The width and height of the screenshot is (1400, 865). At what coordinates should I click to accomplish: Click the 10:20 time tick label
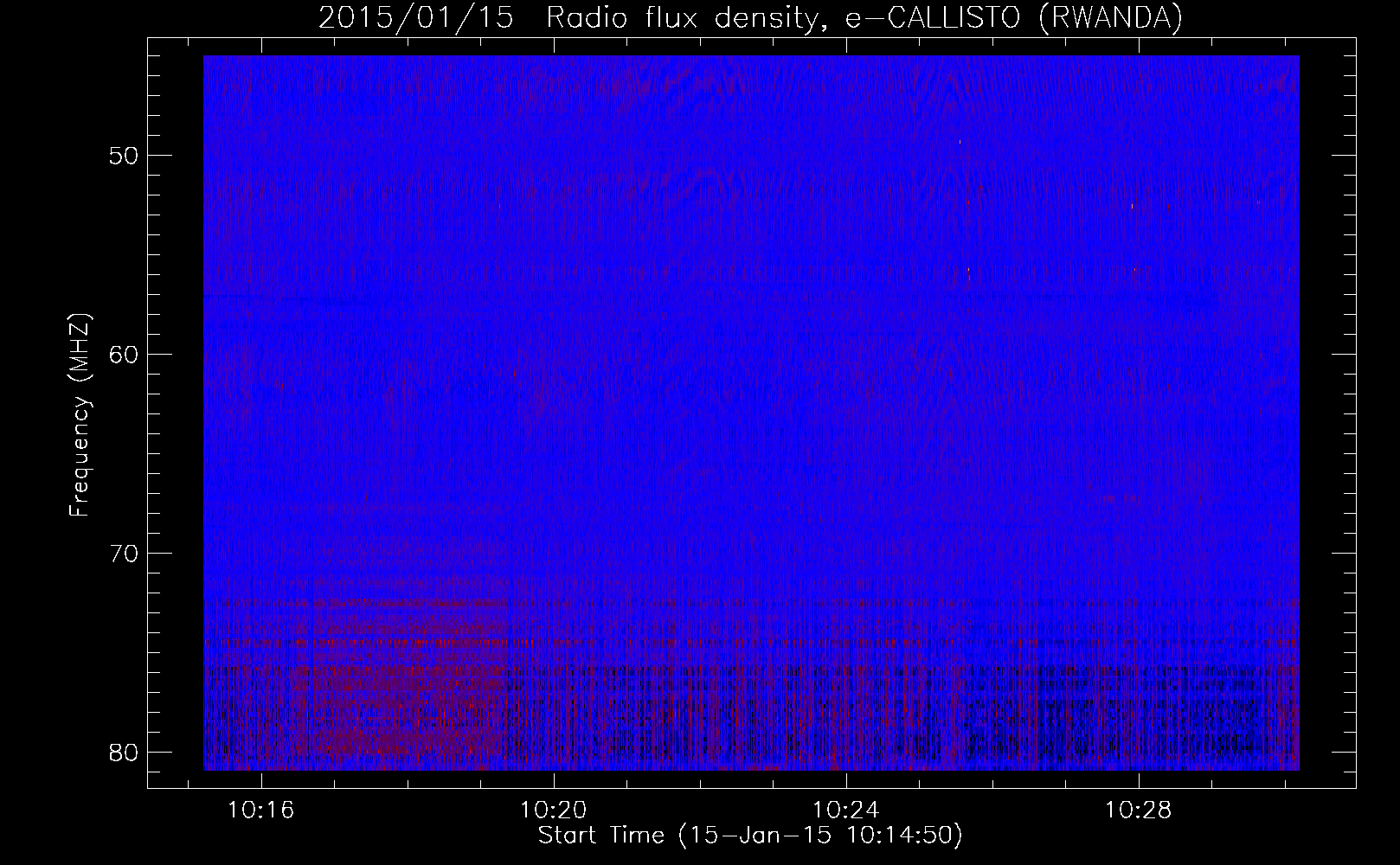[553, 811]
